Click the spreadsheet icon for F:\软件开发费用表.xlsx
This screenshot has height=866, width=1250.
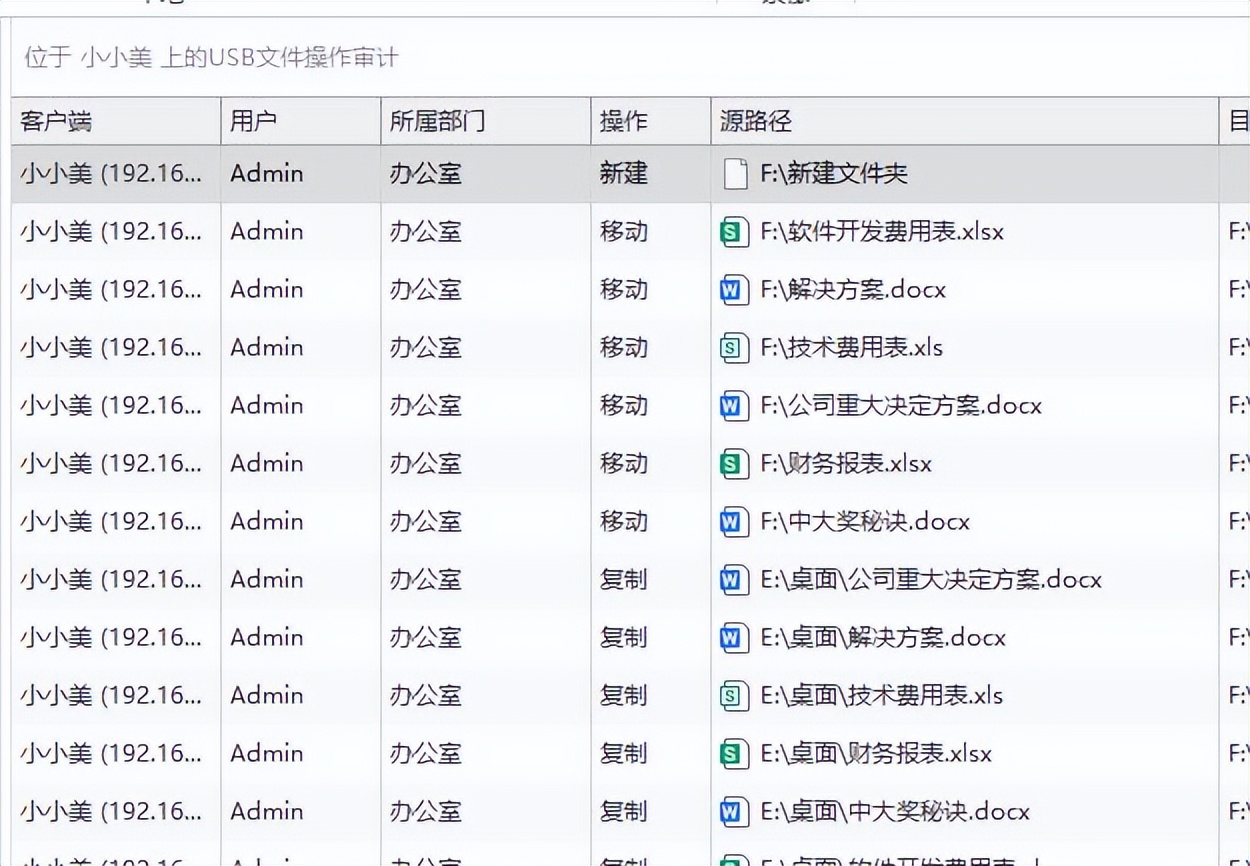[x=735, y=232]
